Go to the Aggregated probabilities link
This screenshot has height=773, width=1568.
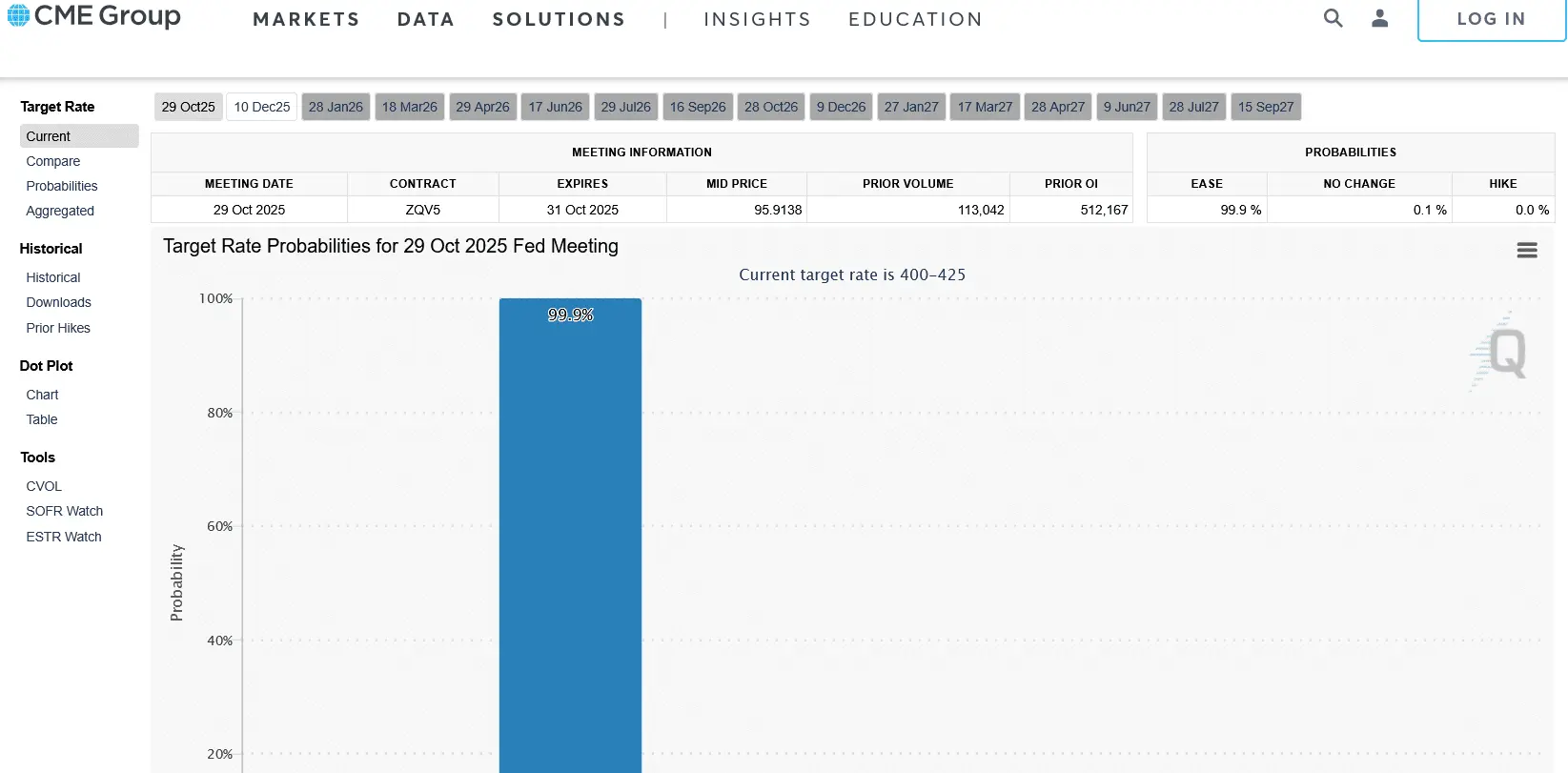60,211
